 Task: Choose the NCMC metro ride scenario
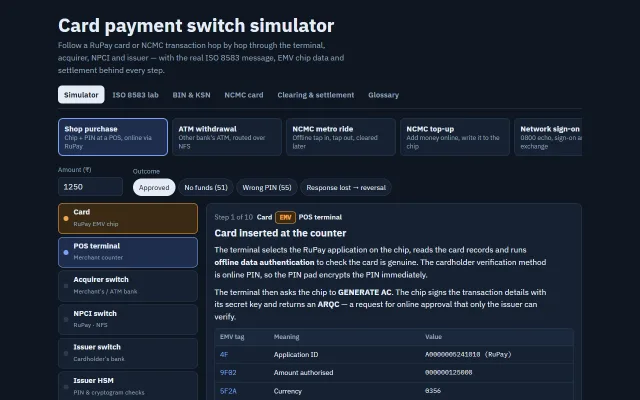point(341,137)
